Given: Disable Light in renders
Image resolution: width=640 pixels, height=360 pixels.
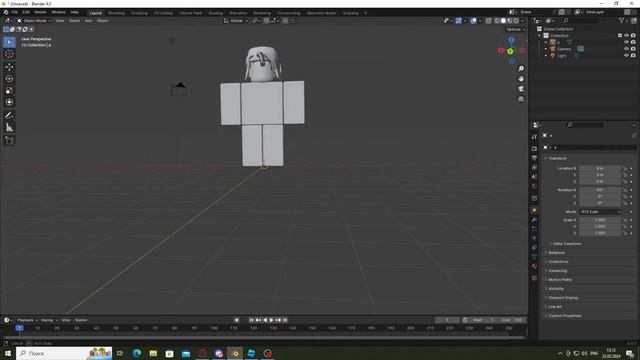Looking at the screenshot, I should [633, 56].
